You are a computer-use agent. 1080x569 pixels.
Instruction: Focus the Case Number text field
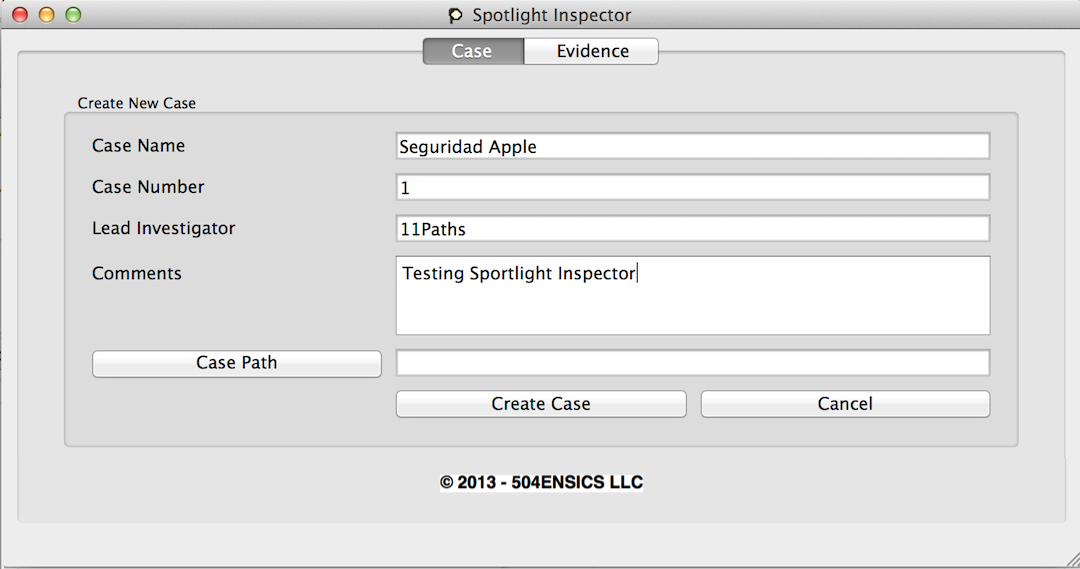point(692,188)
